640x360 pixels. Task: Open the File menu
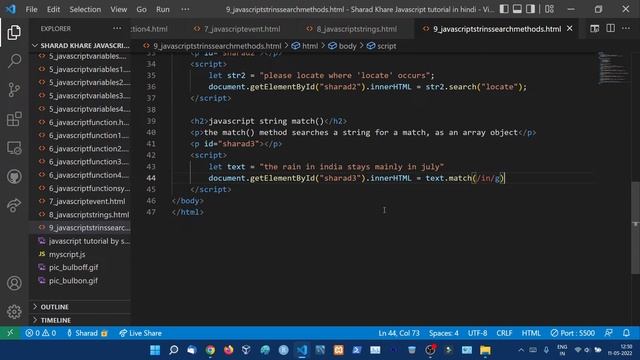[x=31, y=9]
